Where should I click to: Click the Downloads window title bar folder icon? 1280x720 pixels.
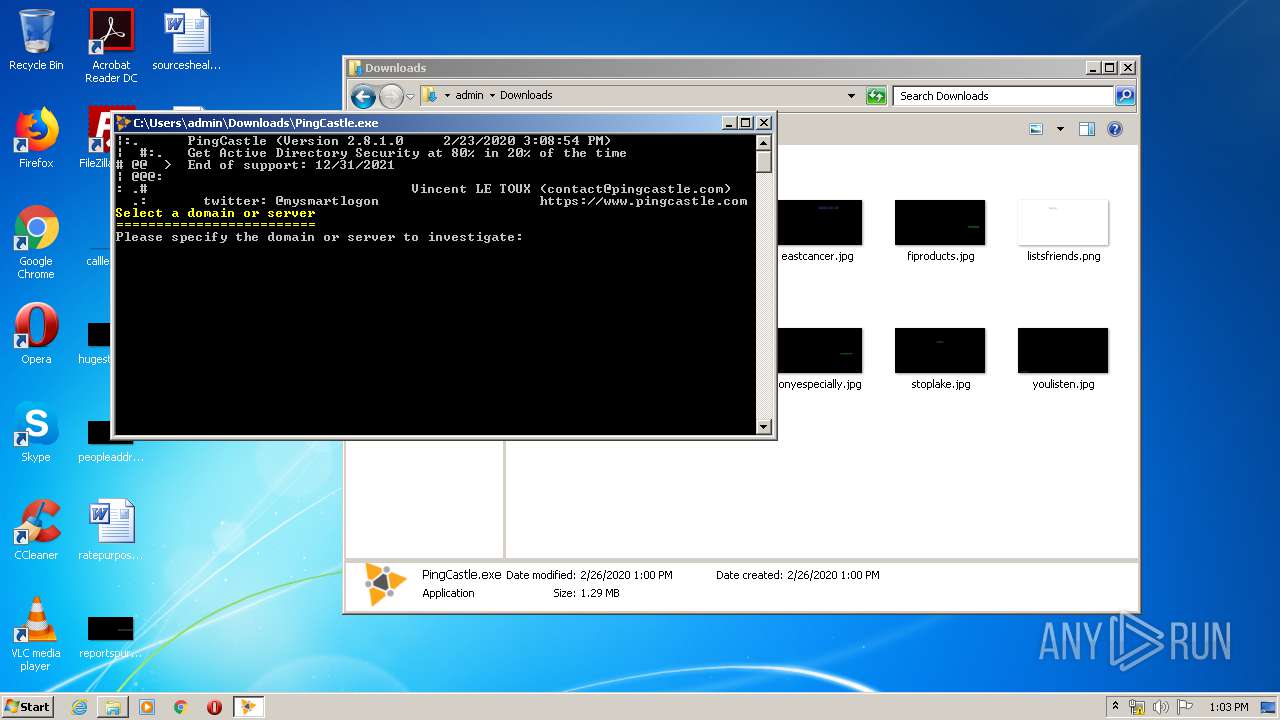(x=355, y=68)
